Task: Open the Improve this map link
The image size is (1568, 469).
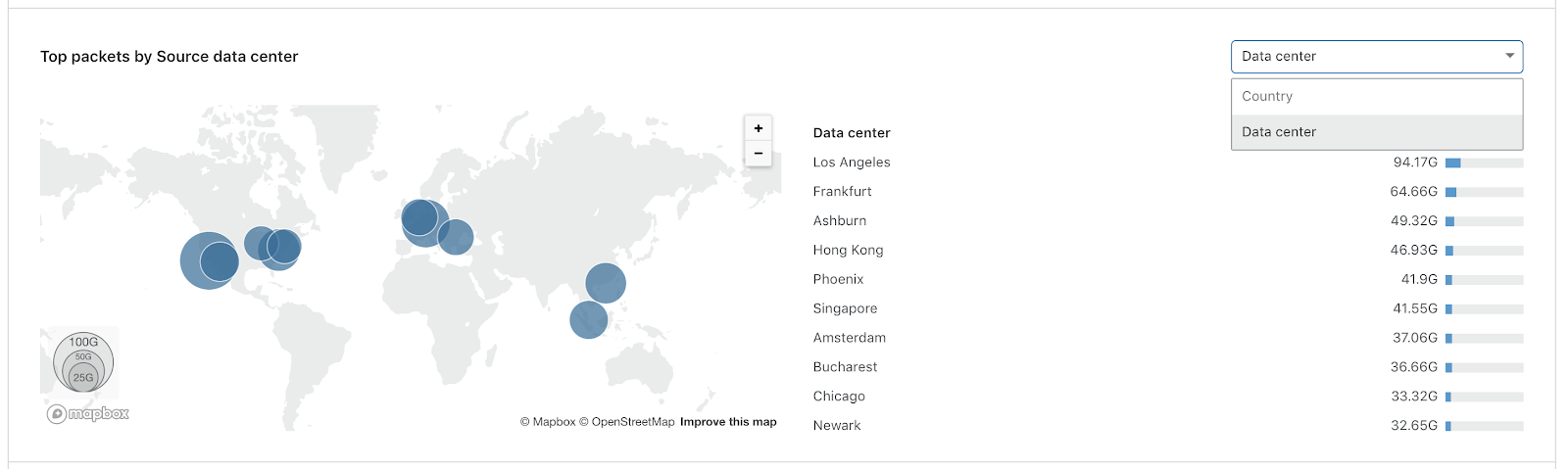Action: coord(728,422)
